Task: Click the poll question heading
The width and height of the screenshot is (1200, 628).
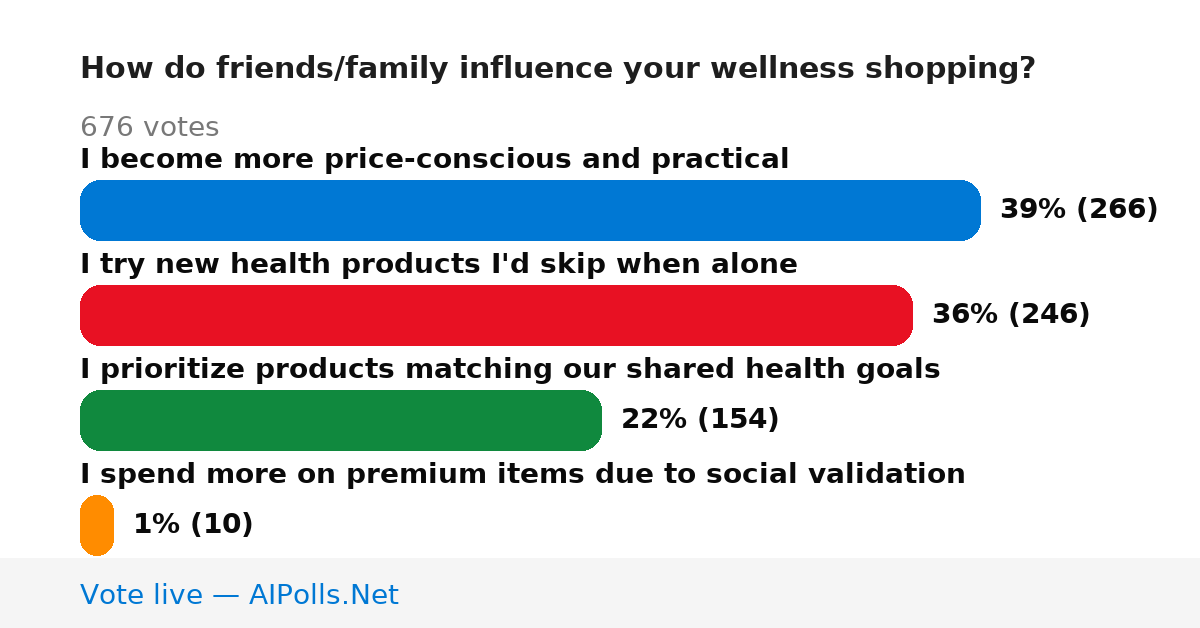Action: (x=558, y=69)
